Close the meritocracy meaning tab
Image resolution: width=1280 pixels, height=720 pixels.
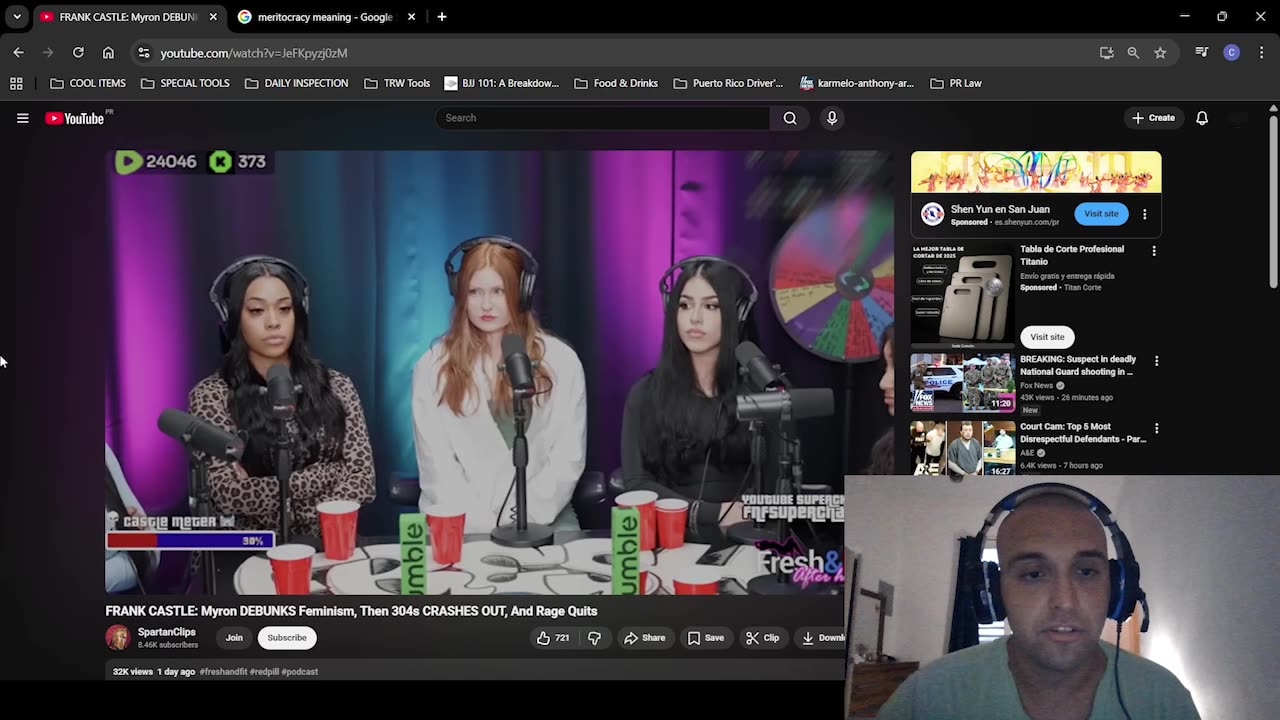coord(411,17)
